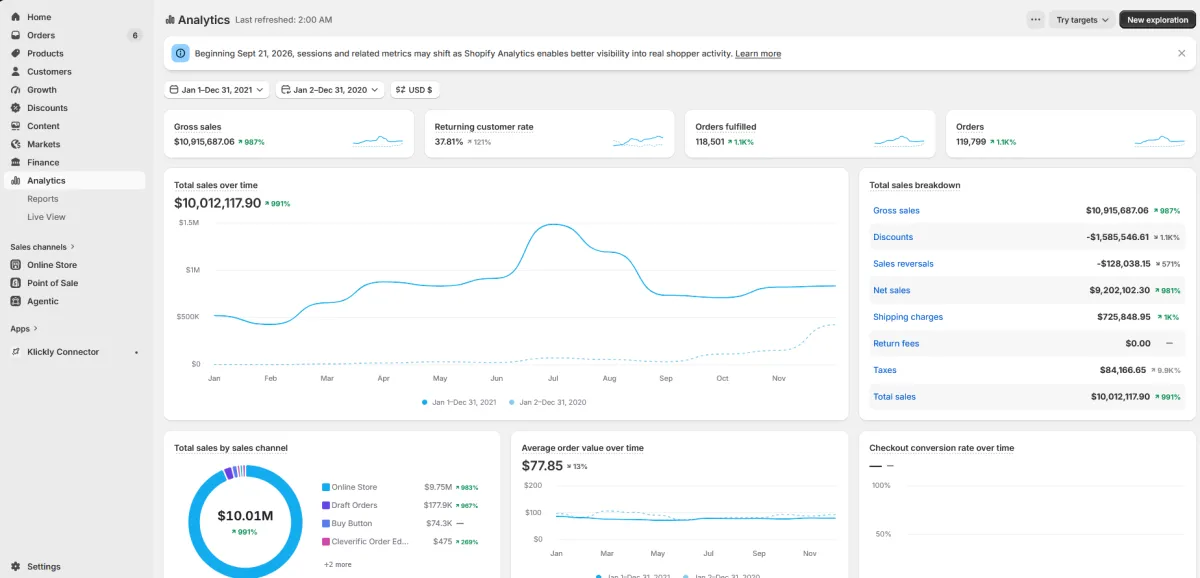Click the New exploration button
1200x578 pixels.
1157,20
